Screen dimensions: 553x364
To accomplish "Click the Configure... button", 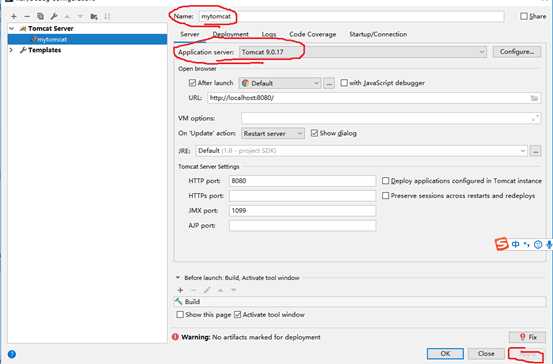I will [x=517, y=52].
